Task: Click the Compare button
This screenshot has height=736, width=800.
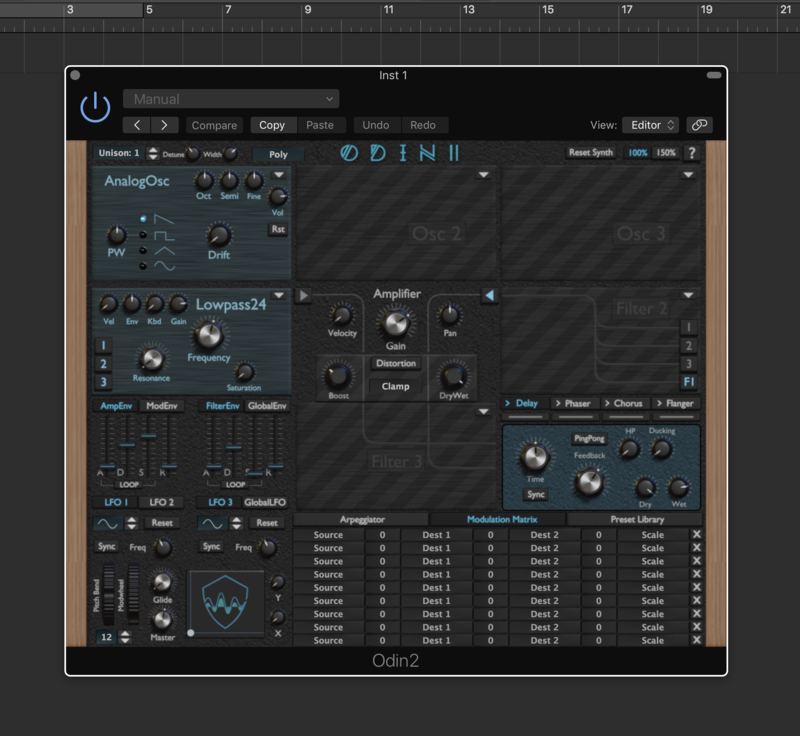Action: click(214, 125)
